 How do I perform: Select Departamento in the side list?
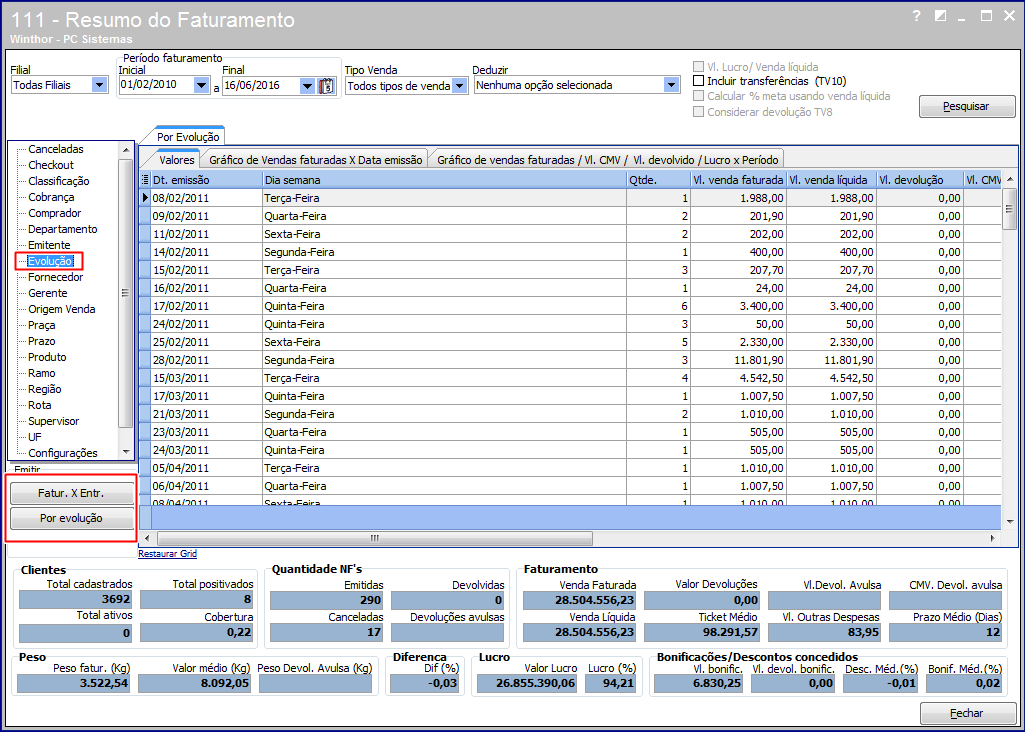click(63, 229)
